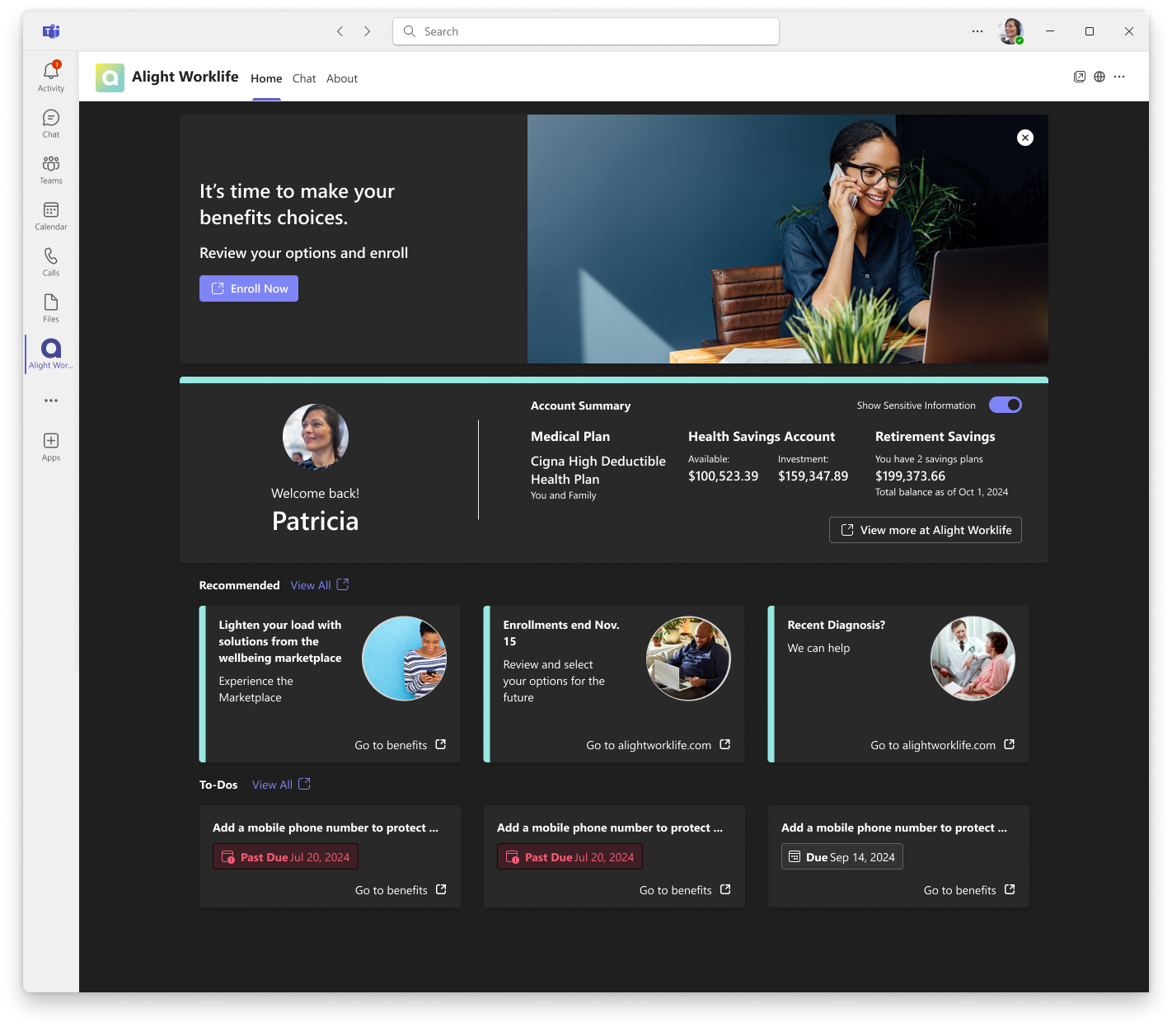Show more apps with sidebar ellipsis
Screen dimensions: 1172x1036
[51, 401]
